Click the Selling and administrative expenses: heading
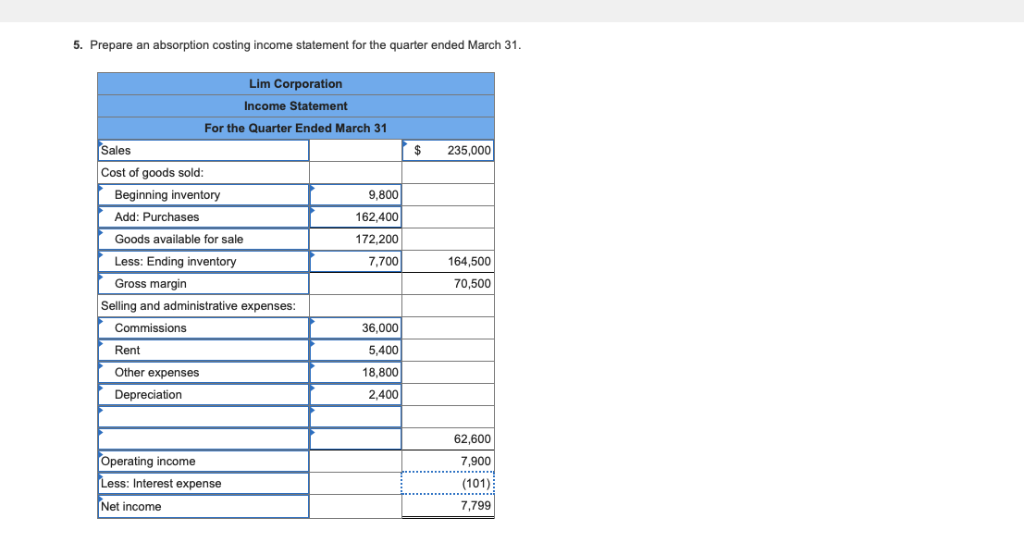Image resolution: width=1024 pixels, height=555 pixels. click(x=198, y=306)
